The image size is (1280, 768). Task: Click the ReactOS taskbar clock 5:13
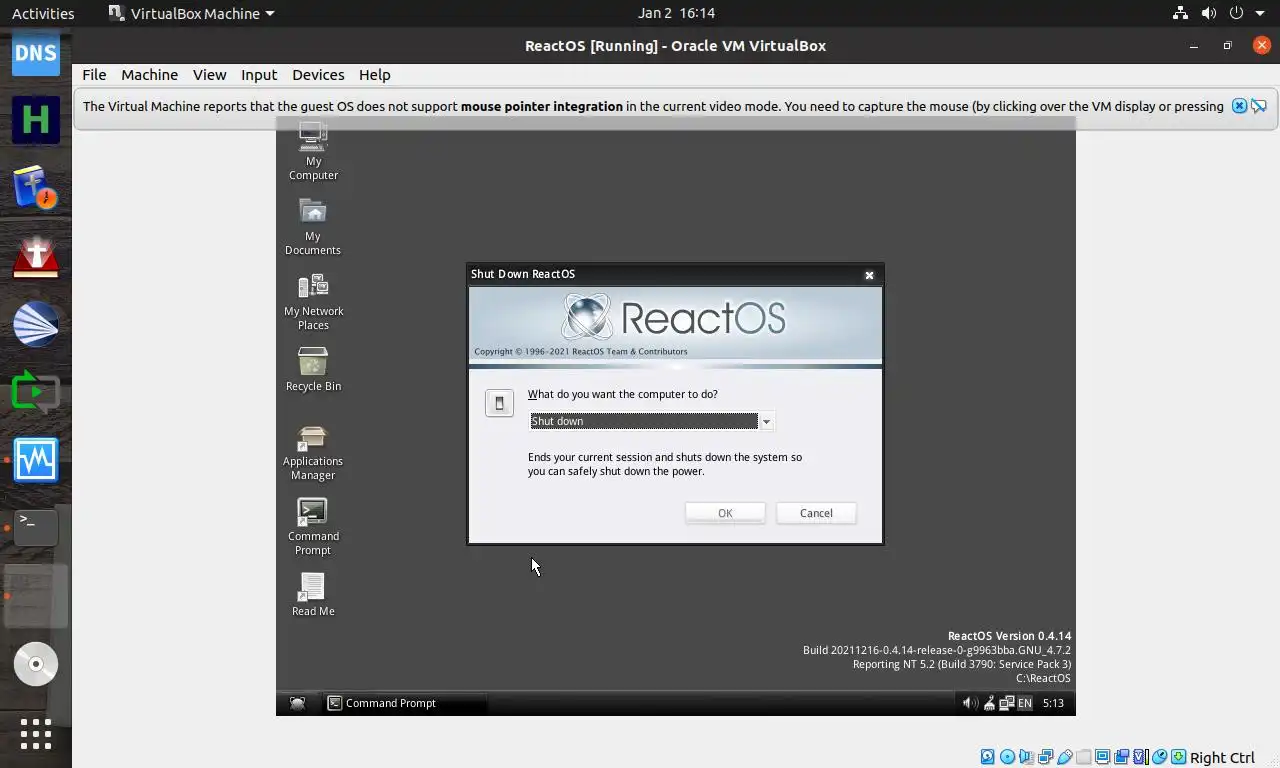pyautogui.click(x=1053, y=703)
